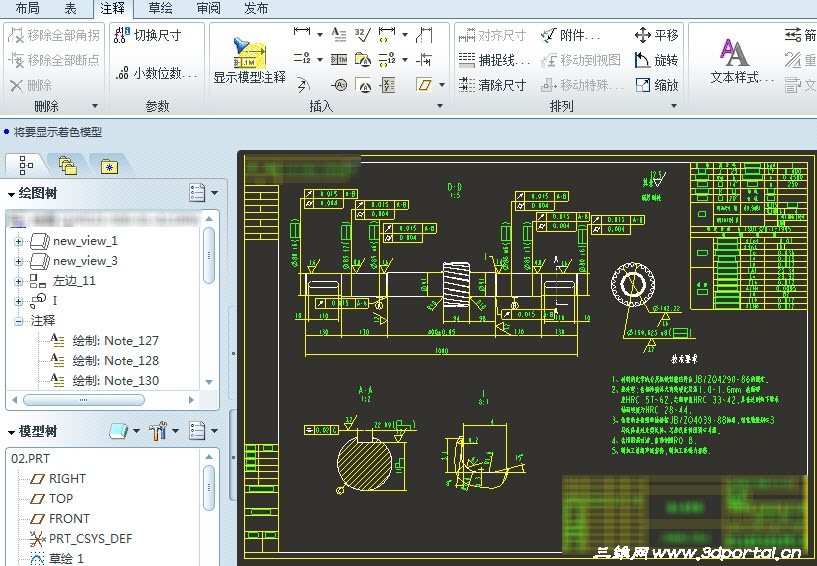Viewport: 817px width, 566px height.
Task: Select the balloon note icon
Action: [339, 84]
